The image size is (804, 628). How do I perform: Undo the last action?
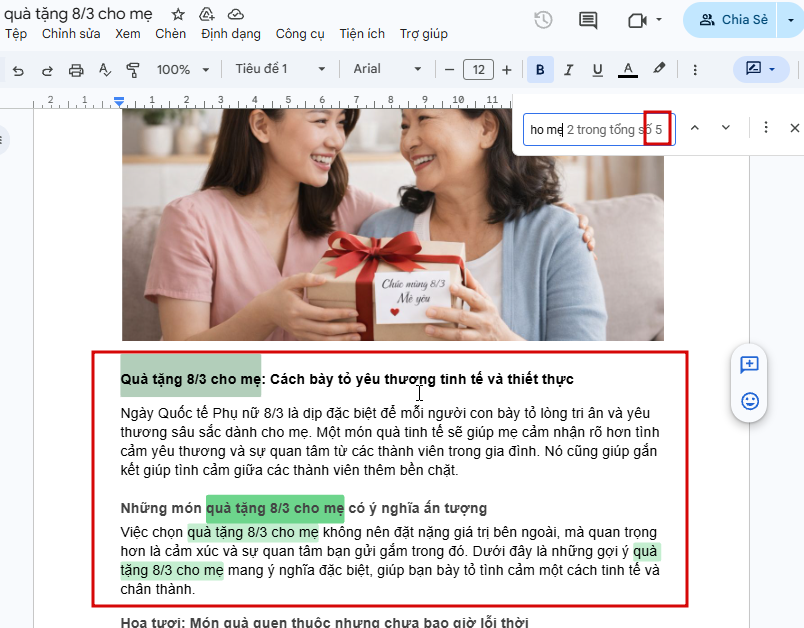click(x=18, y=70)
